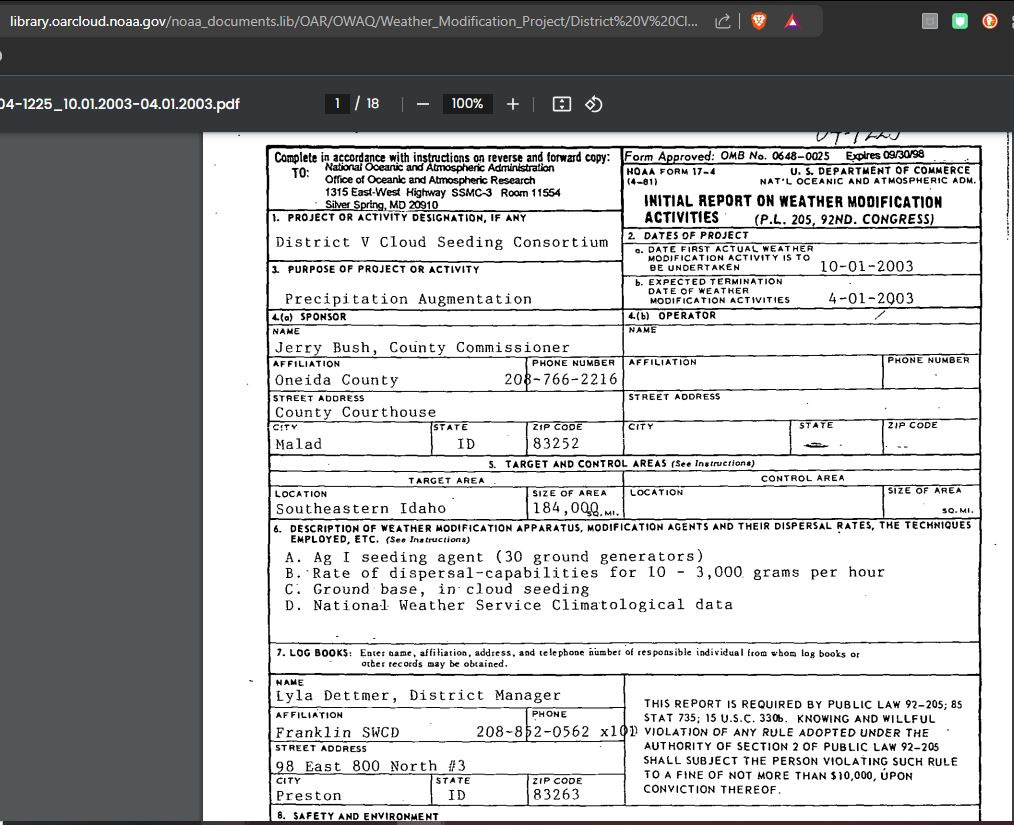The image size is (1014, 825).
Task: Zoom in the PDF with plus button
Action: coord(513,104)
